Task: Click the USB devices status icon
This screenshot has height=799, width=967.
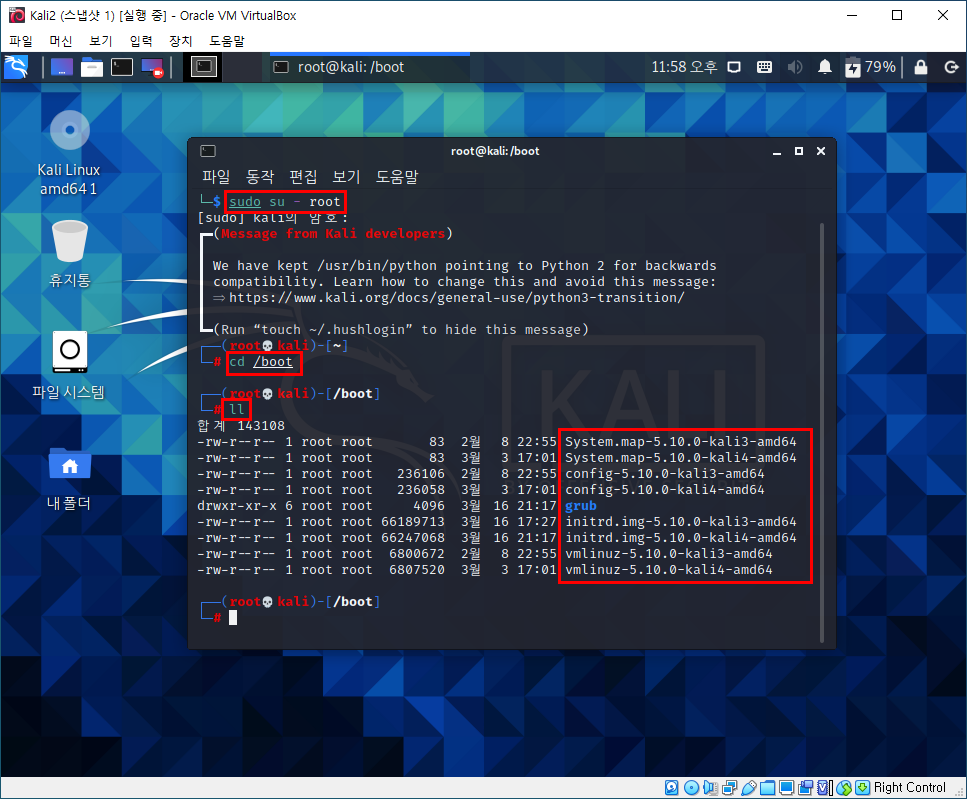Action: point(749,788)
